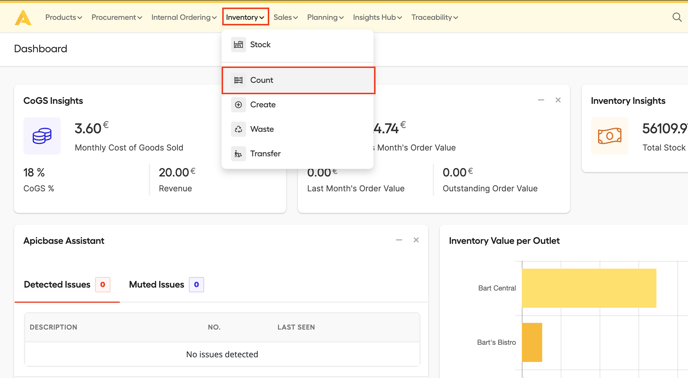
Task: Switch to the Muted Issues tab
Action: click(166, 284)
